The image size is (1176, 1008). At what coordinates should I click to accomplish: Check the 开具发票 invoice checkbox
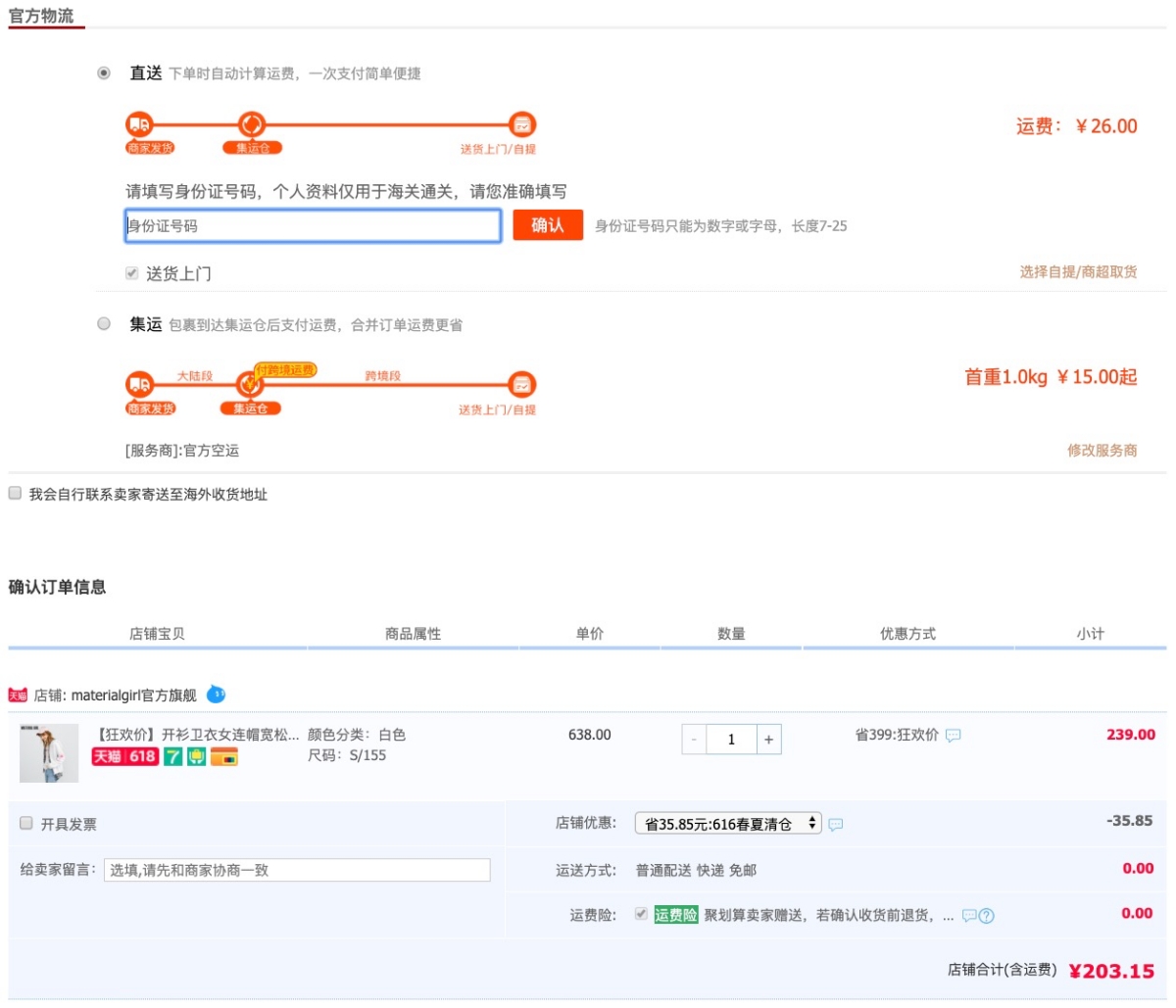(x=26, y=824)
